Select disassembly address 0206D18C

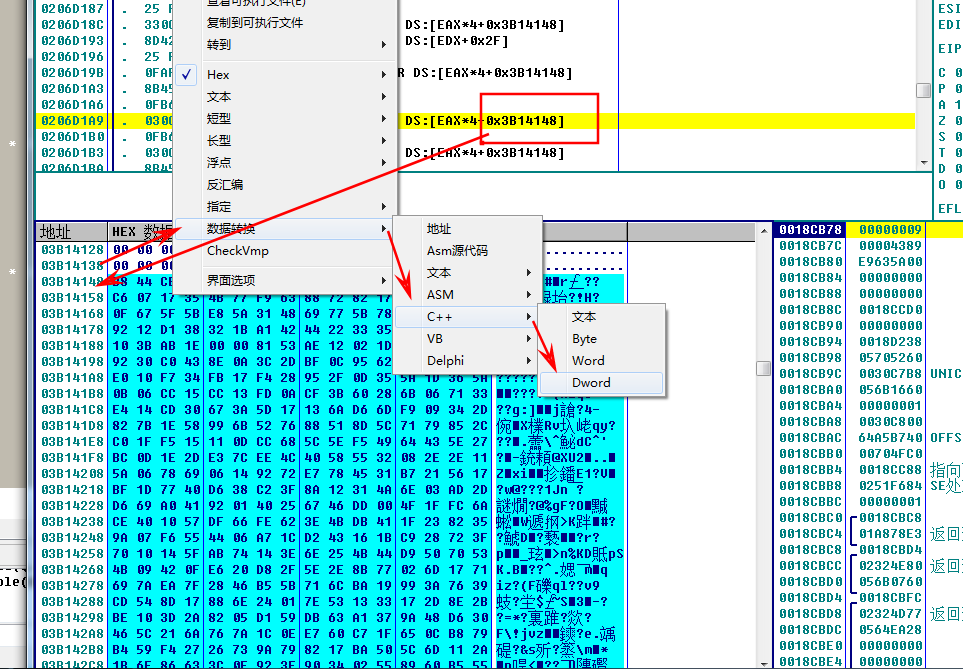72,25
